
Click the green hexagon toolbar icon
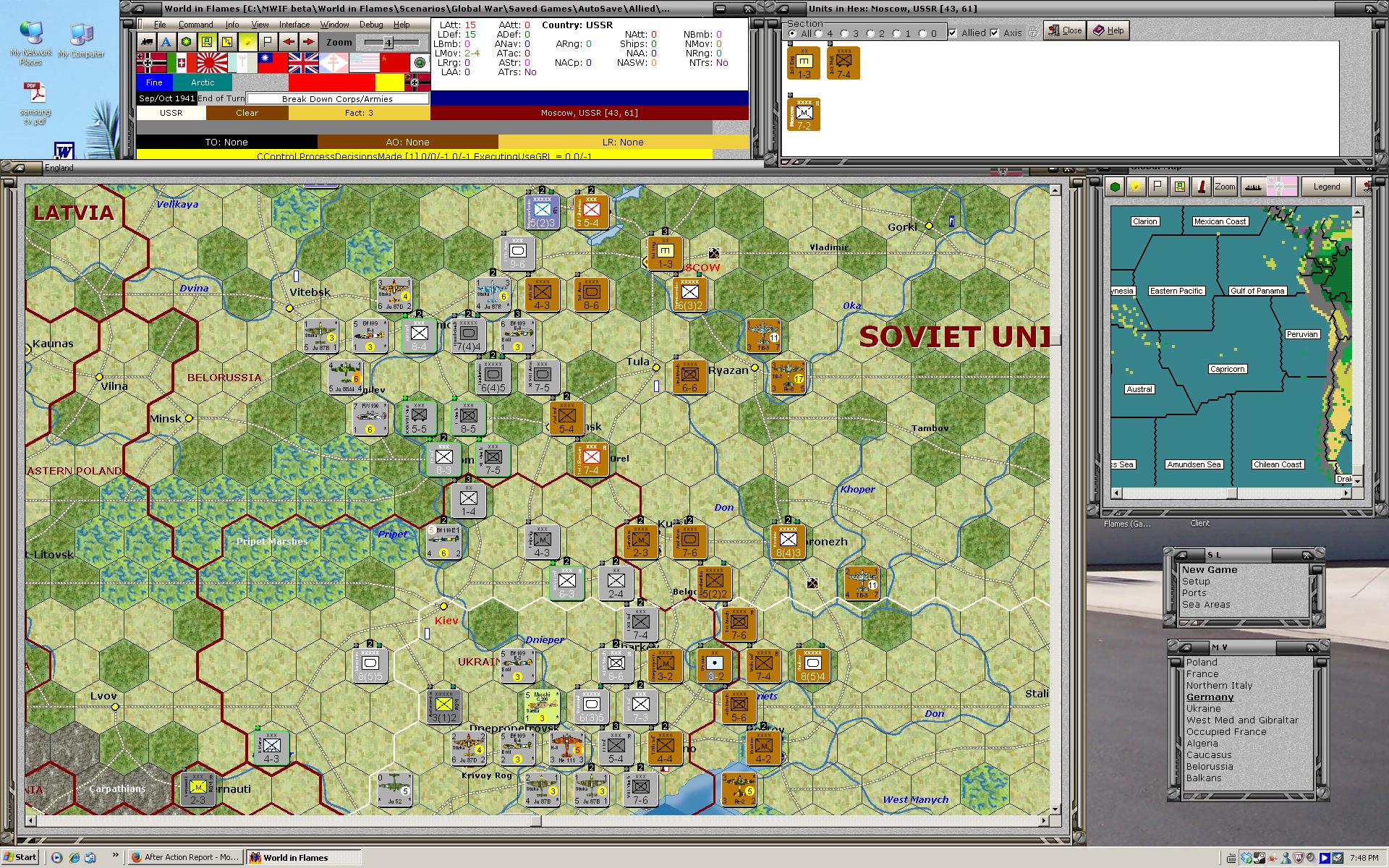pyautogui.click(x=187, y=42)
